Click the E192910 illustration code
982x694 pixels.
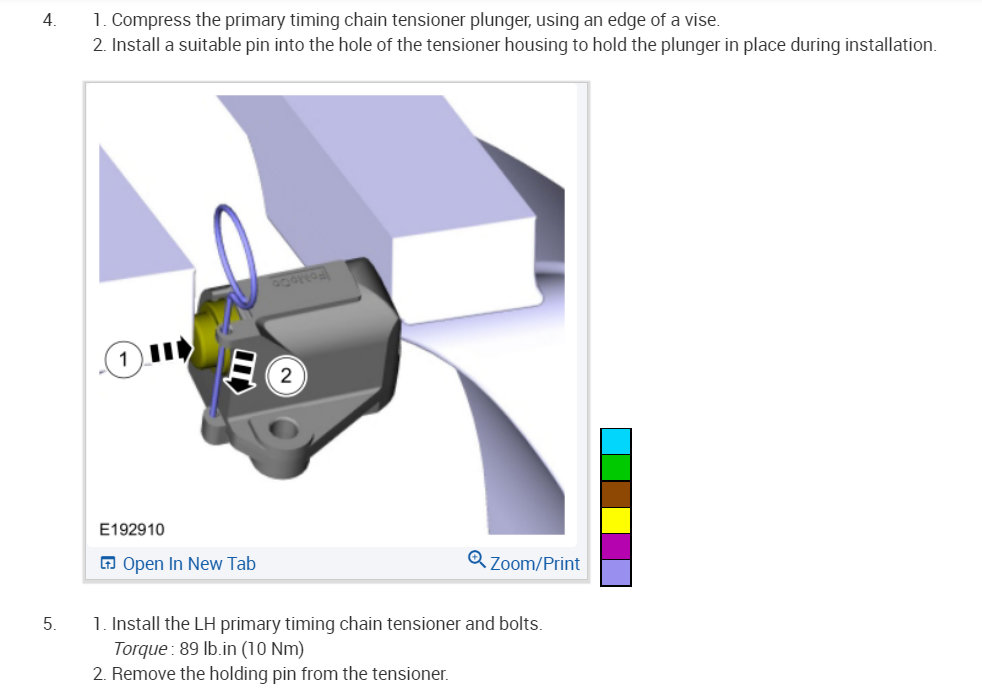tap(132, 530)
